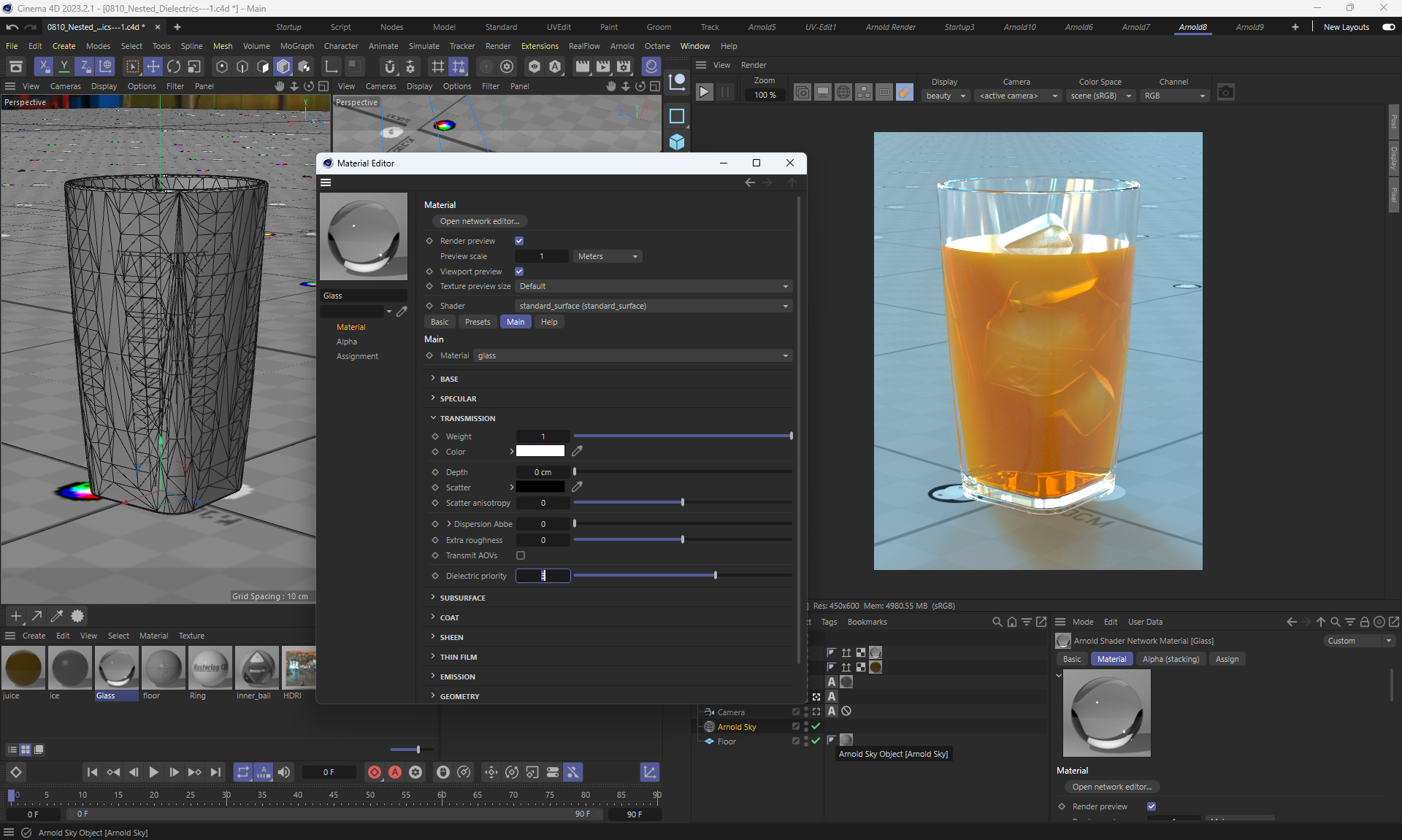This screenshot has width=1402, height=840.
Task: Go to end of timeline
Action: (215, 772)
